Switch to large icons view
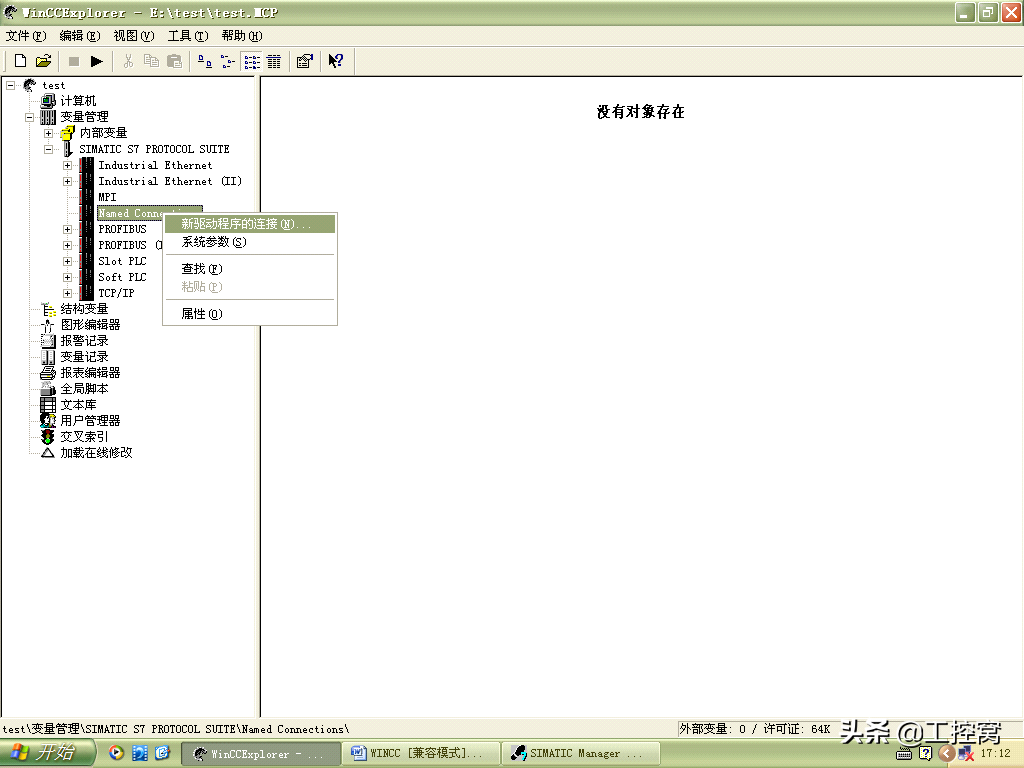This screenshot has width=1024, height=768. [x=204, y=61]
